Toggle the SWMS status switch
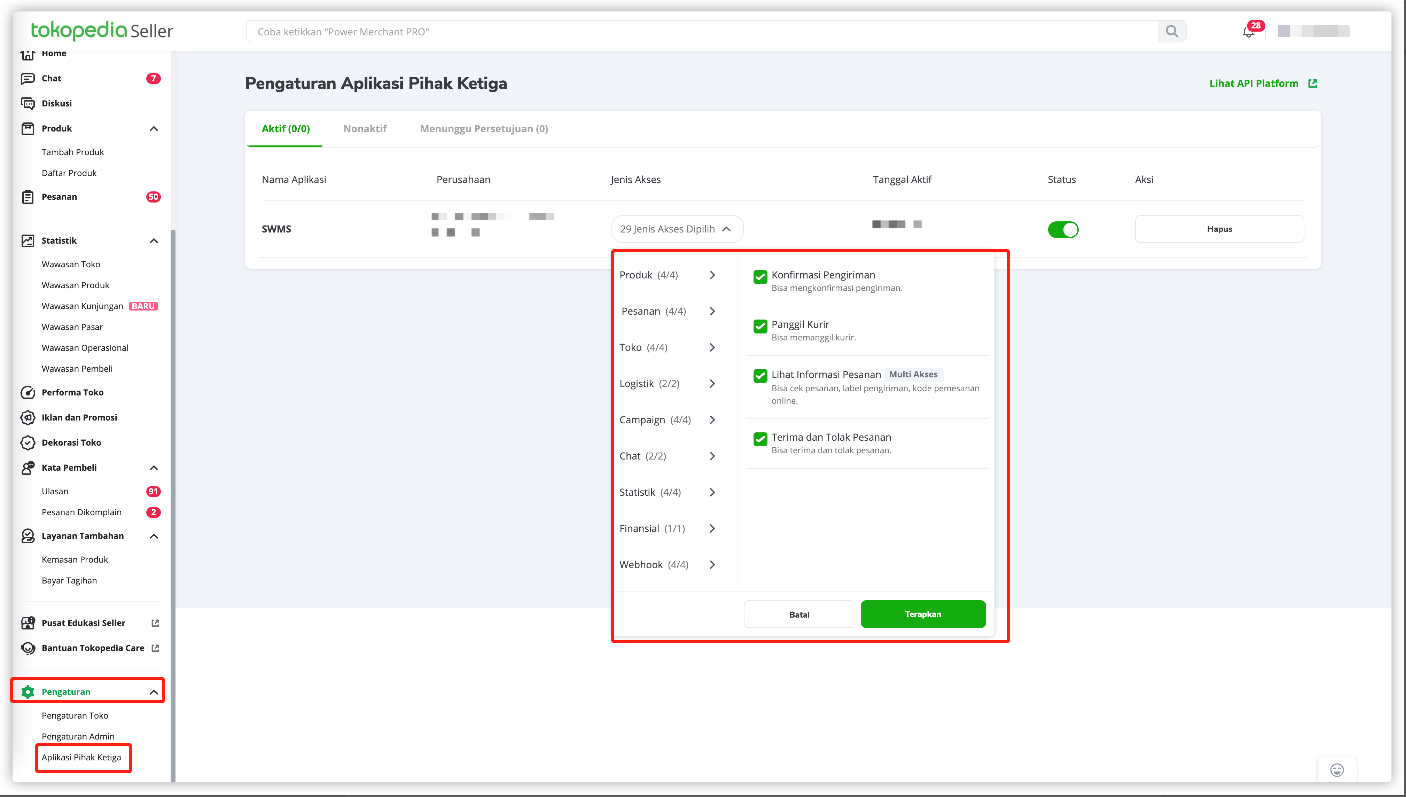The width and height of the screenshot is (1406, 797). [x=1063, y=229]
